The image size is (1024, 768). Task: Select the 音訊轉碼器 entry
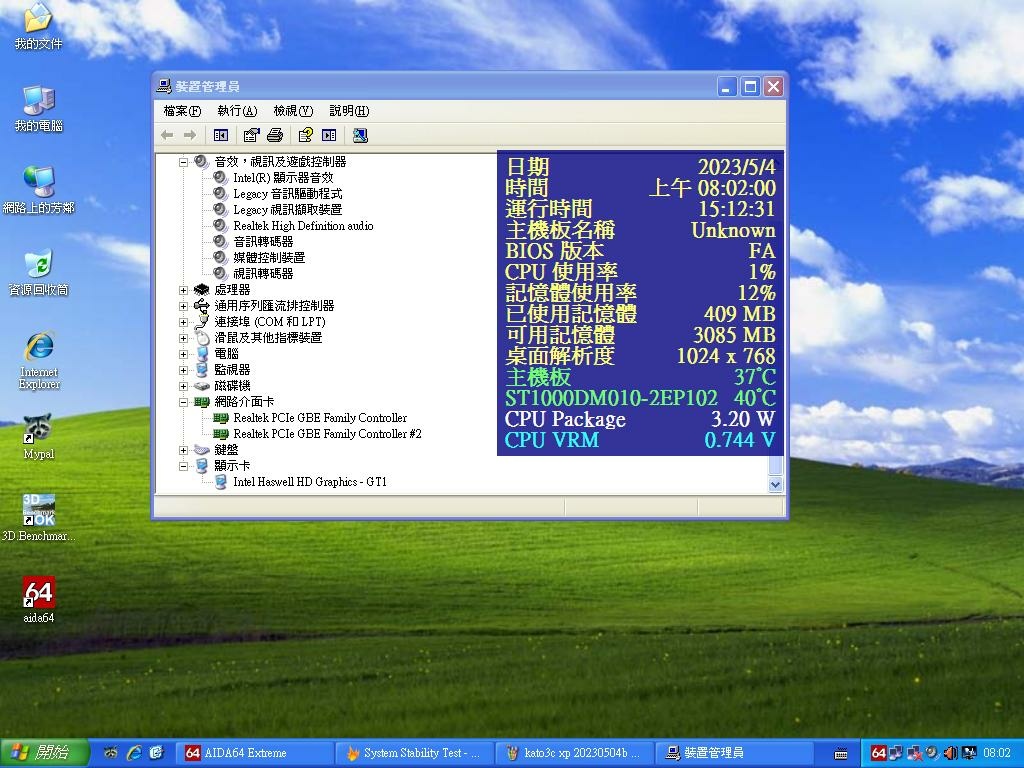263,242
